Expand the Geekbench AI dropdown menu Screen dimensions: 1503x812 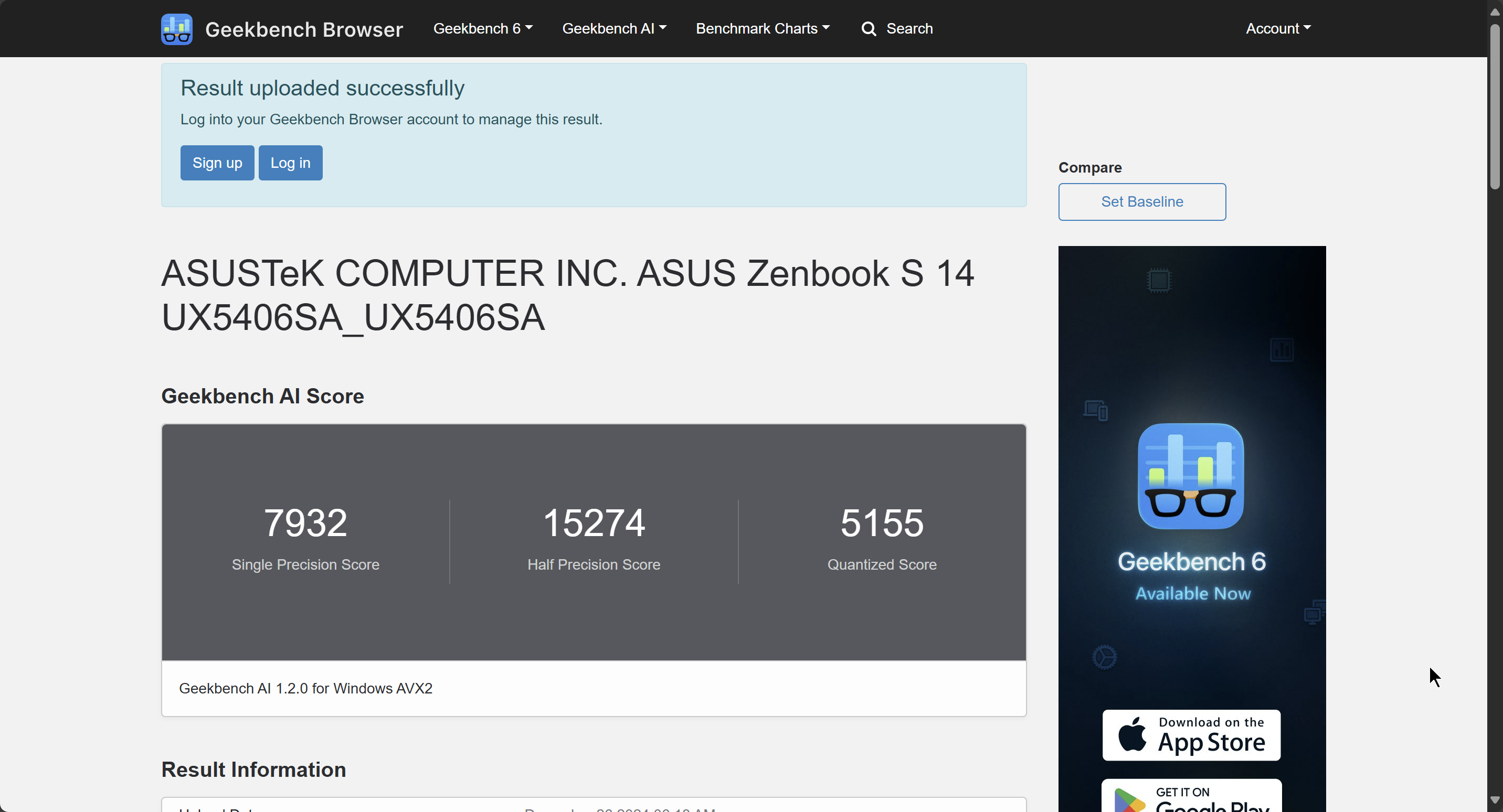(614, 28)
